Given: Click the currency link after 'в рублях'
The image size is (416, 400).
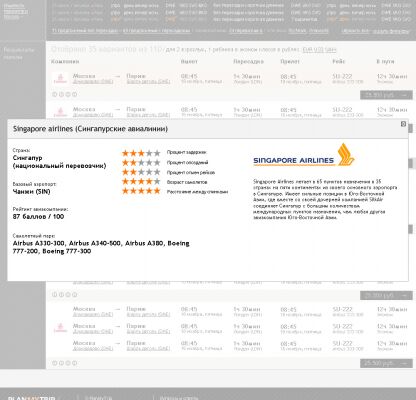Looking at the screenshot, I should 319,50.
